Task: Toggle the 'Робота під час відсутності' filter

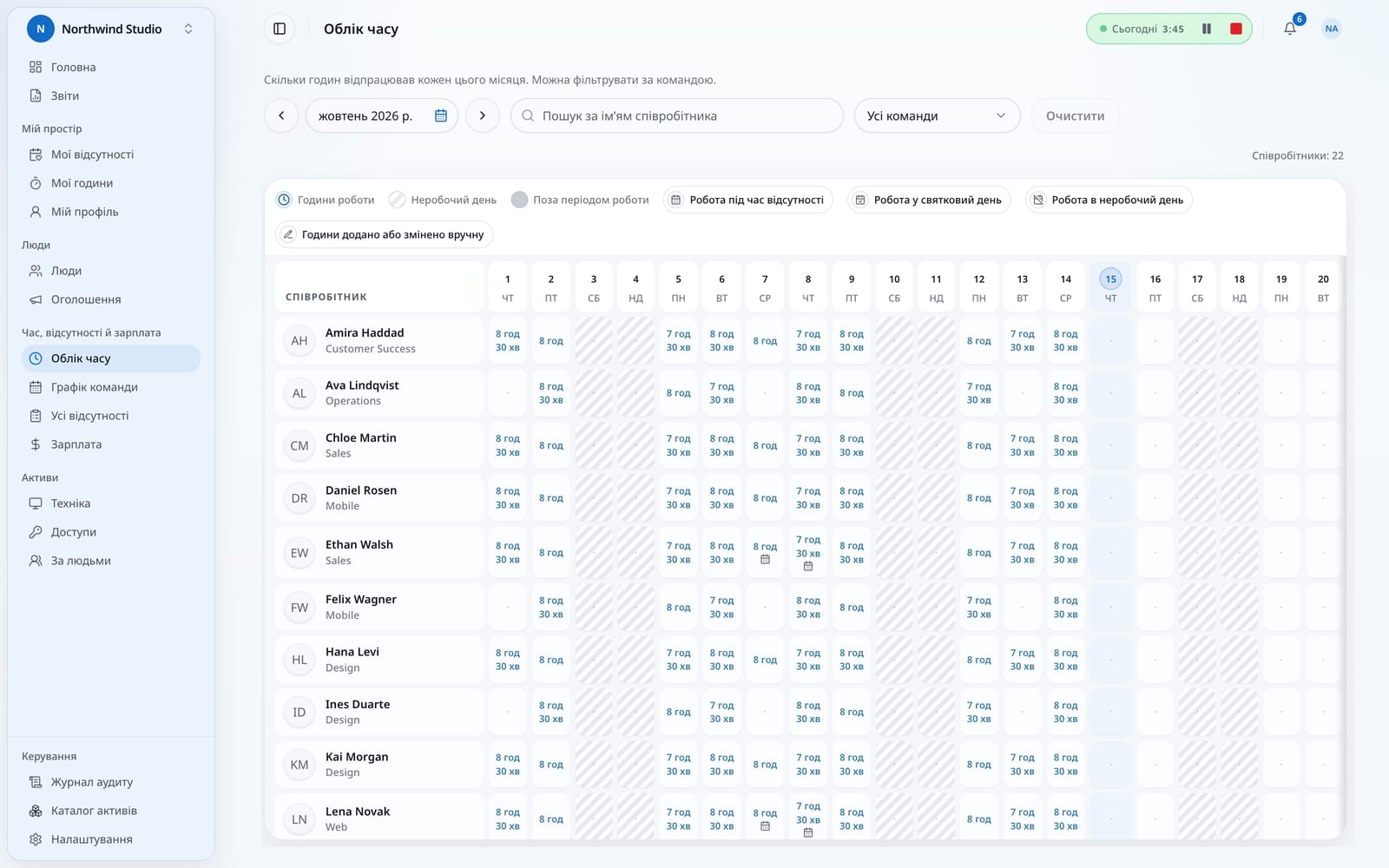Action: tap(748, 200)
